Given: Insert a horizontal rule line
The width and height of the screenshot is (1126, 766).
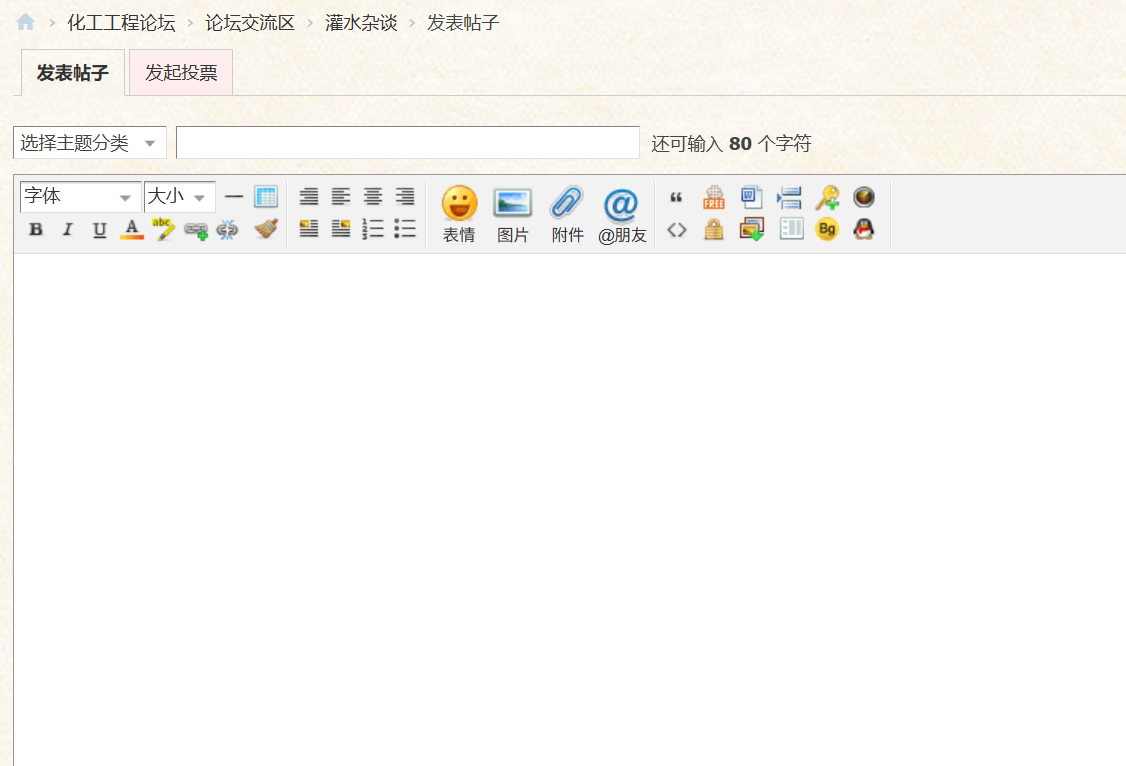Looking at the screenshot, I should click(234, 196).
